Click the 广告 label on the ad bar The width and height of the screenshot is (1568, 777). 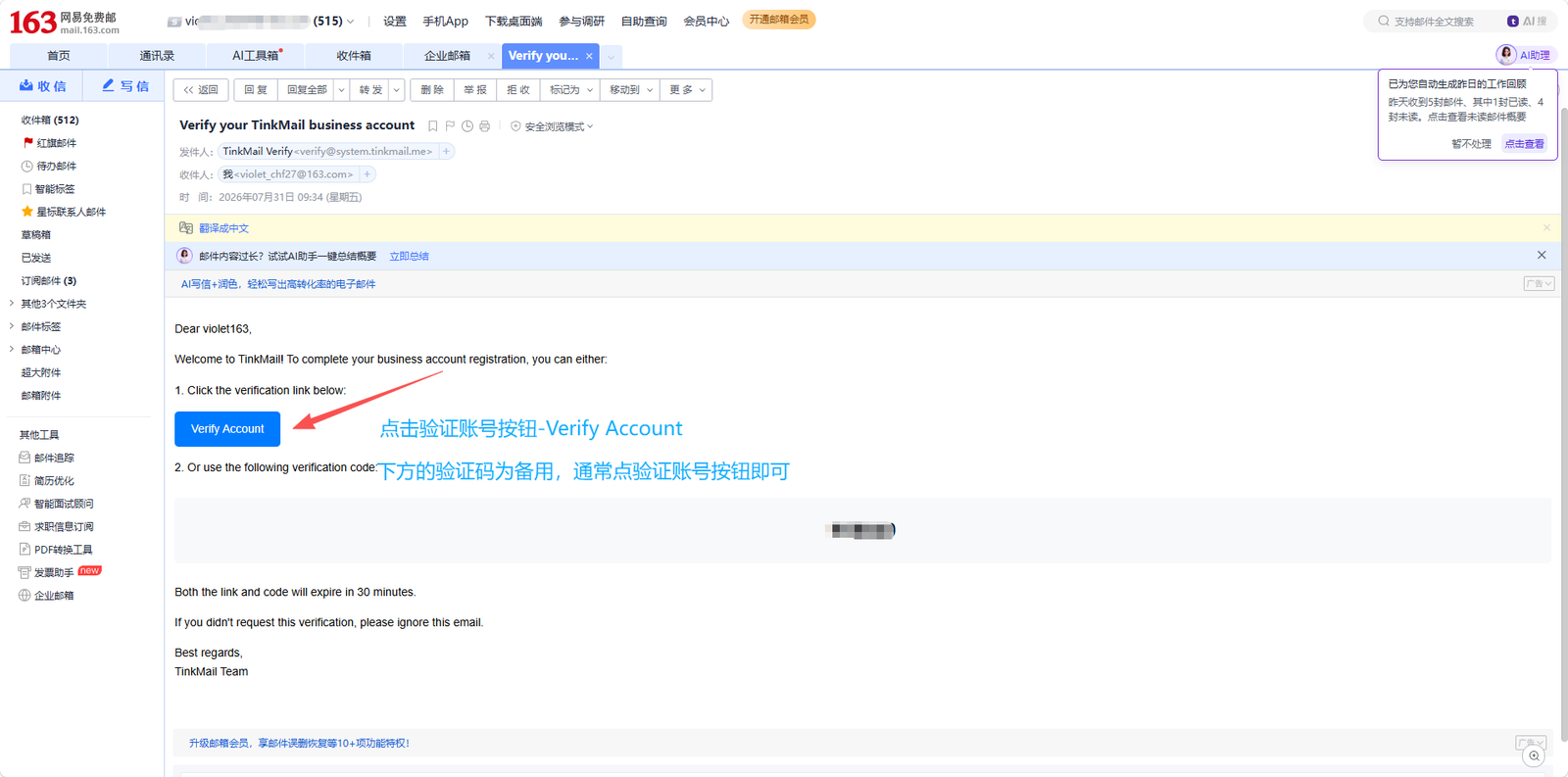pyautogui.click(x=1539, y=284)
